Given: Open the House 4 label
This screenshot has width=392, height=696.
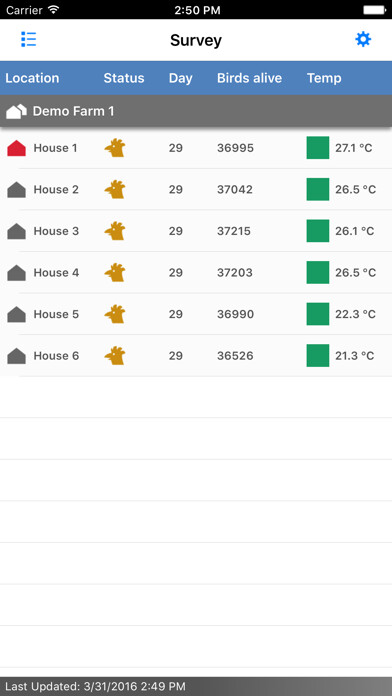Looking at the screenshot, I should tap(56, 273).
